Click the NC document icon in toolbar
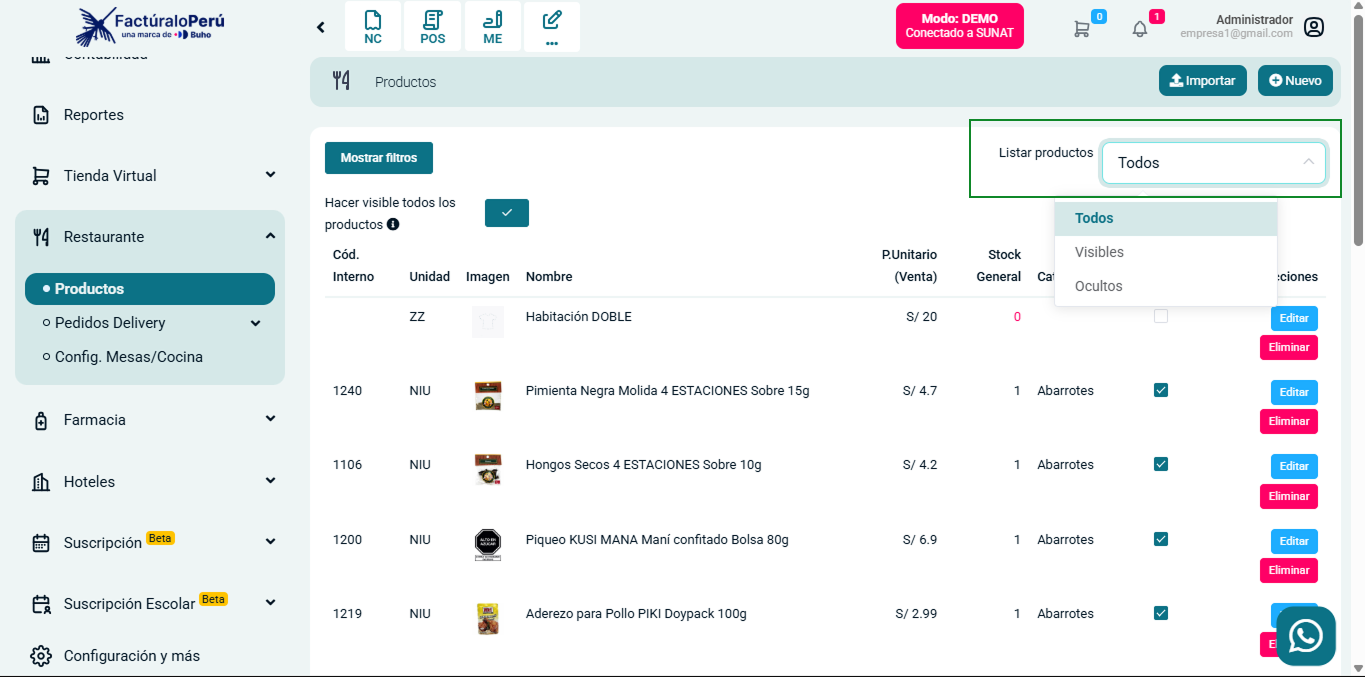Image resolution: width=1365 pixels, height=677 pixels. (x=373, y=27)
